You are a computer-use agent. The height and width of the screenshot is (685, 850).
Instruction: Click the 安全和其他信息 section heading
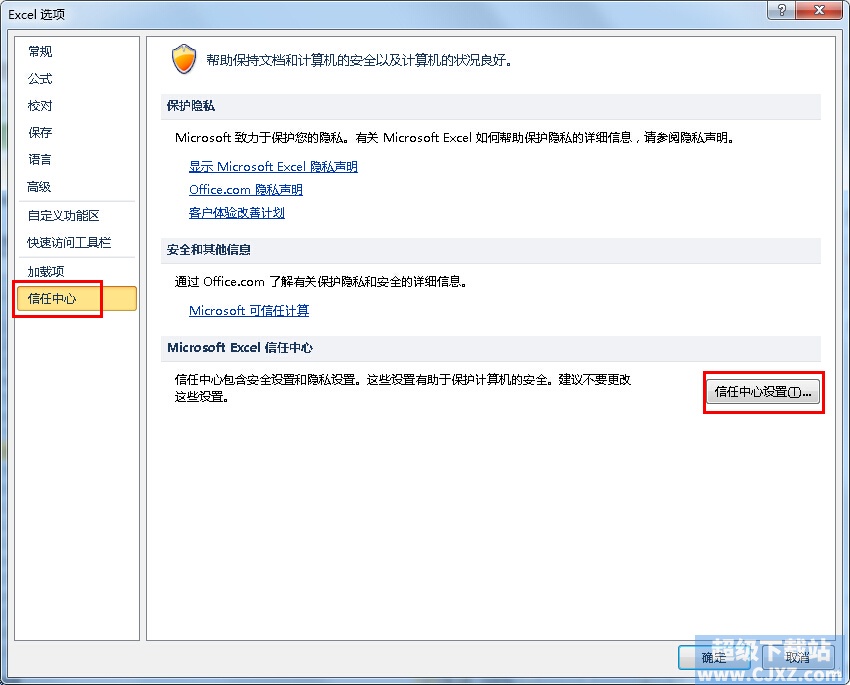click(x=209, y=250)
